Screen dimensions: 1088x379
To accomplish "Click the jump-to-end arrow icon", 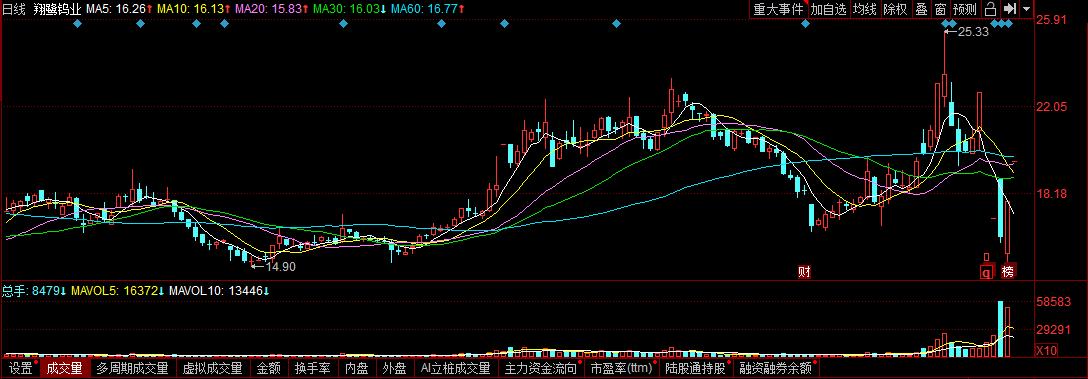I will coord(1010,9).
